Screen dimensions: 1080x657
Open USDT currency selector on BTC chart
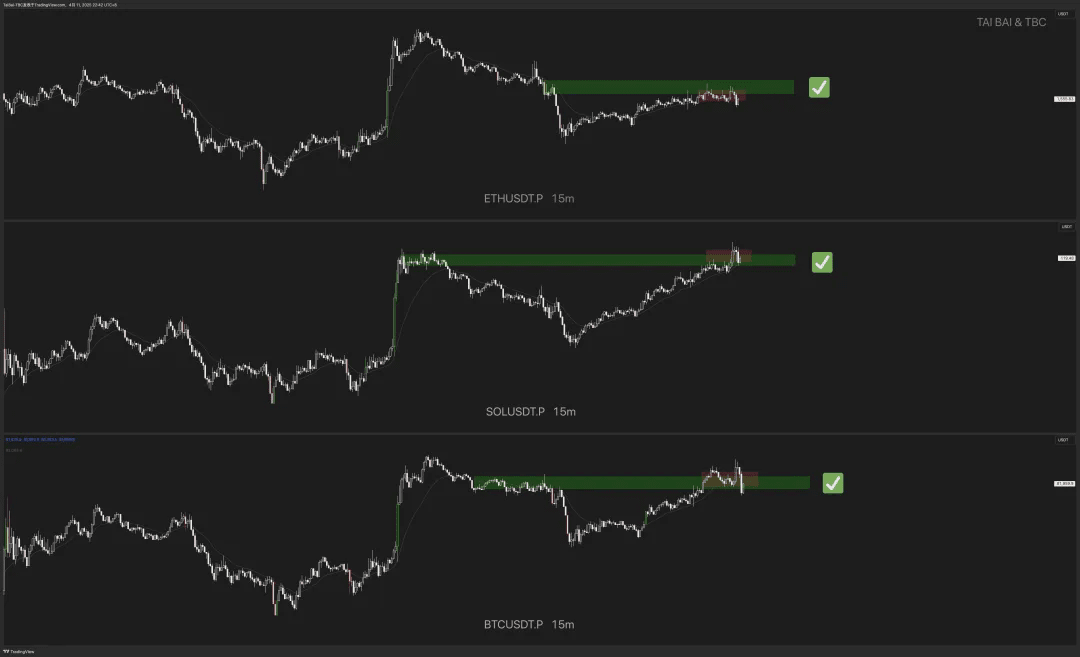pos(1064,440)
